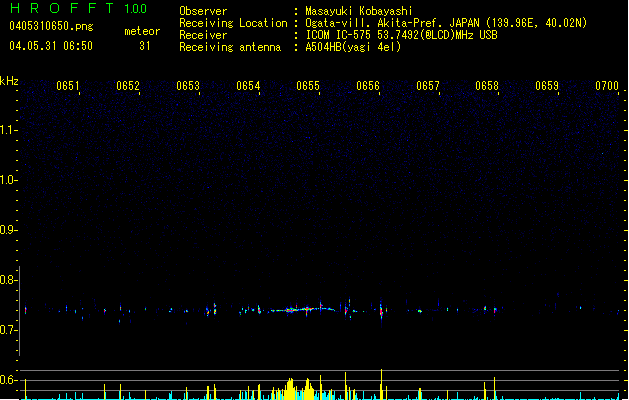Click the 0.7 kHz axis value
The height and width of the screenshot is (400, 629).
click(x=7, y=330)
